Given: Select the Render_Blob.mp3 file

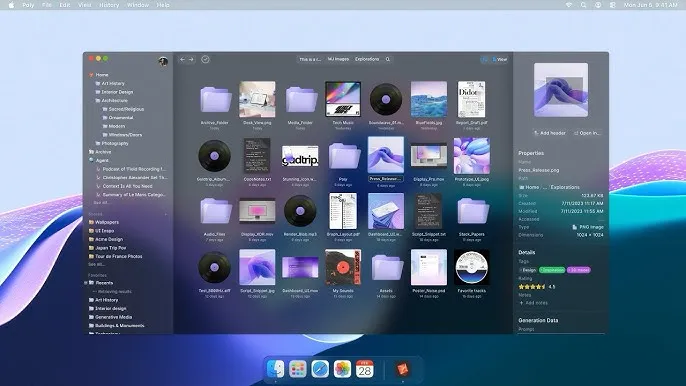Looking at the screenshot, I should (x=300, y=211).
